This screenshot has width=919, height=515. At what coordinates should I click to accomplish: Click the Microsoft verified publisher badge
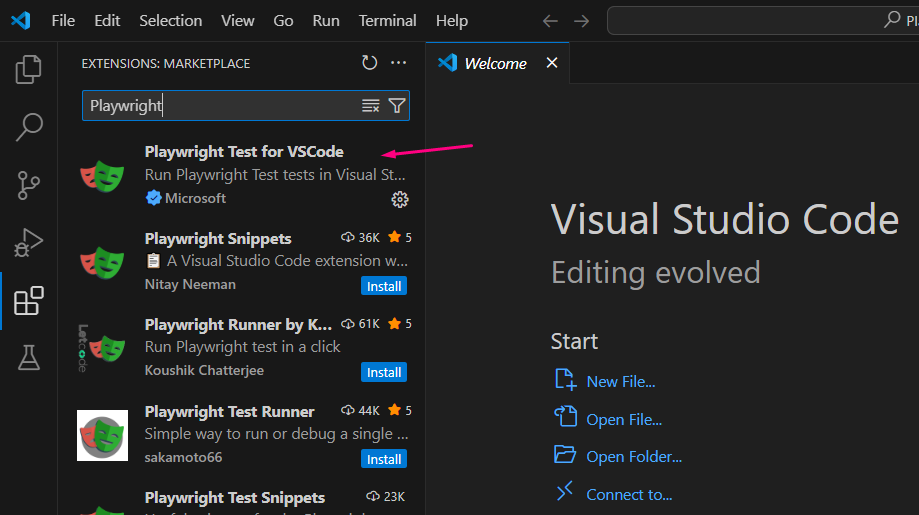pos(154,198)
